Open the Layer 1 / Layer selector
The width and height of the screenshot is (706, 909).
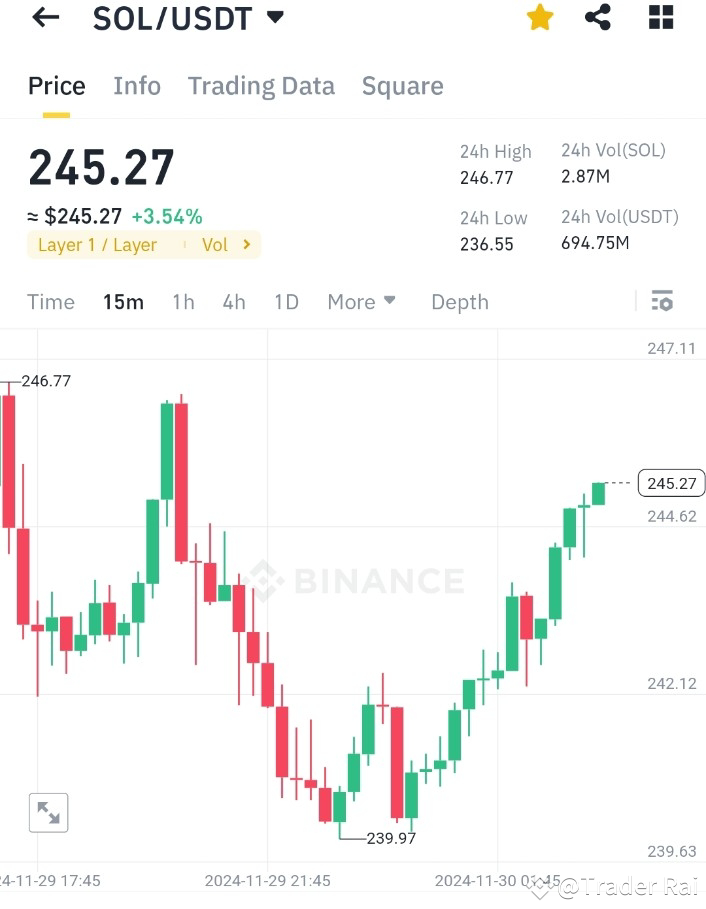tap(100, 245)
